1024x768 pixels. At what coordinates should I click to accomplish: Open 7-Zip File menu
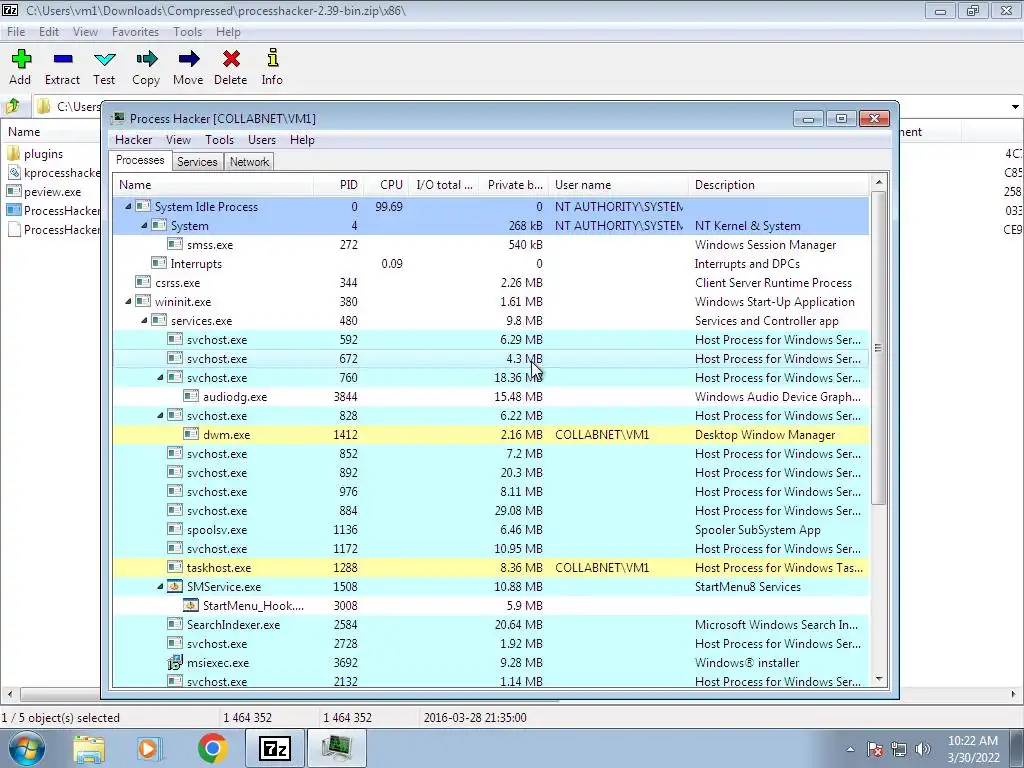pyautogui.click(x=16, y=31)
